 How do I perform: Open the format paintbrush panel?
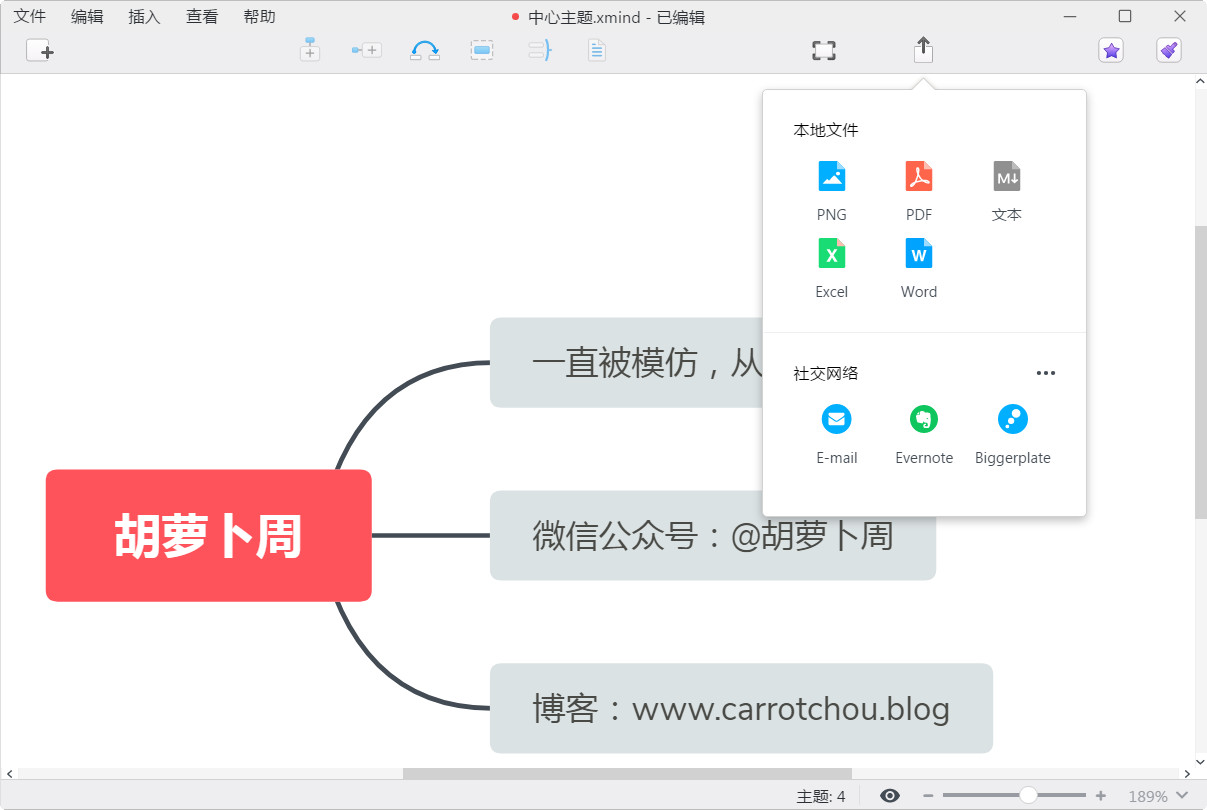(x=1168, y=50)
